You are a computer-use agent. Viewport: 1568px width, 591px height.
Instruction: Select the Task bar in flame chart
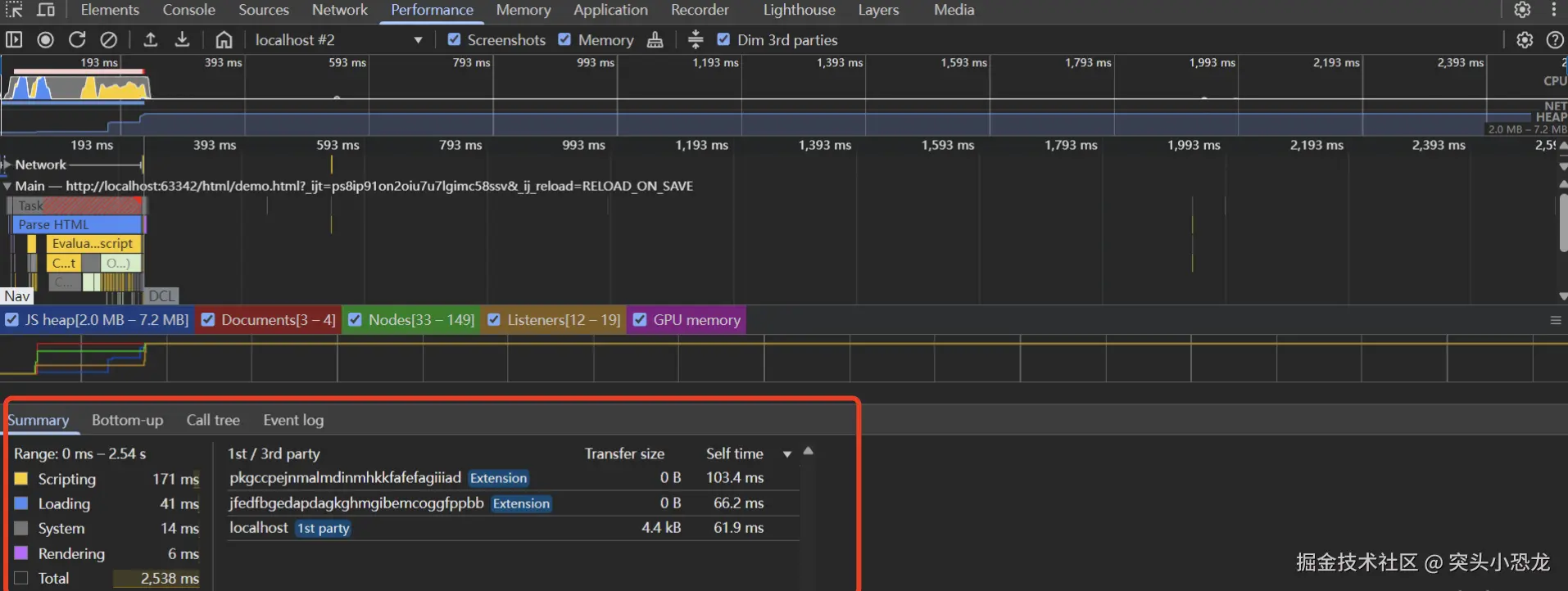pyautogui.click(x=75, y=205)
